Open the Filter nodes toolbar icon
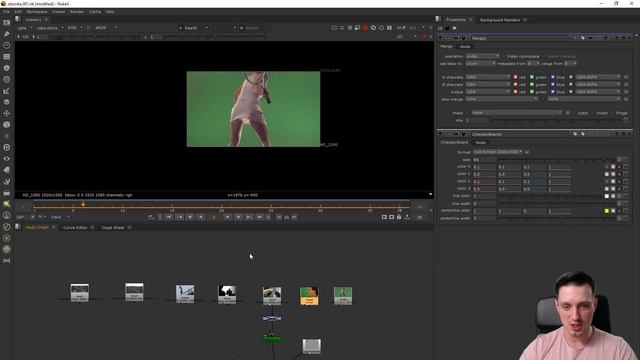 pyautogui.click(x=7, y=80)
